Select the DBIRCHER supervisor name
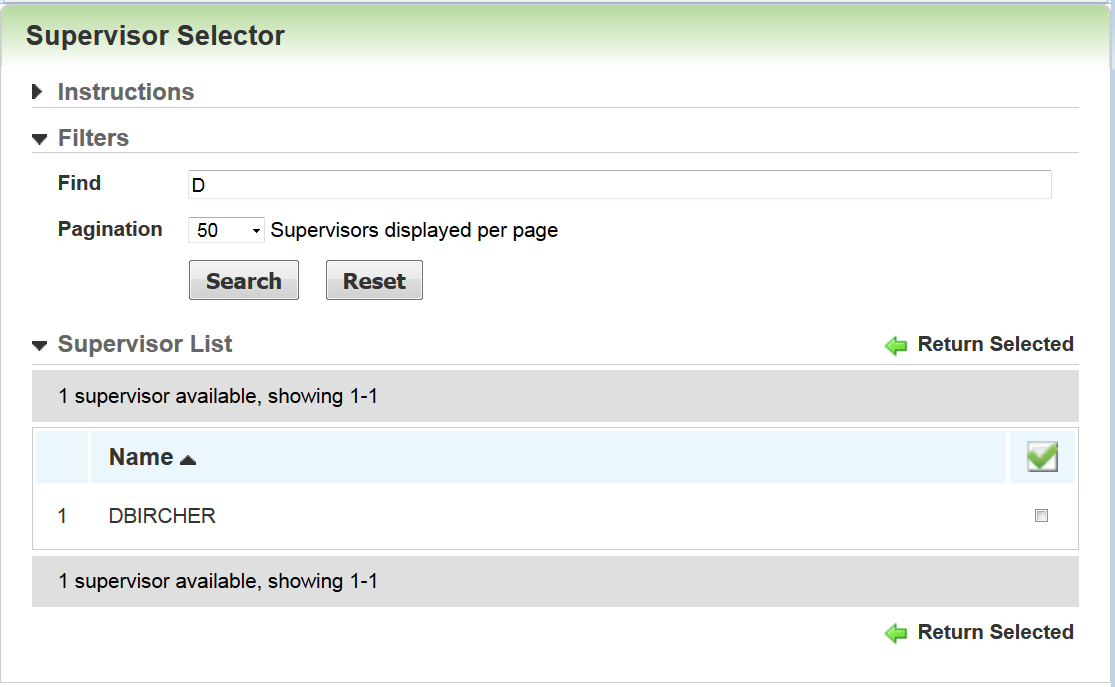This screenshot has height=687, width=1115. coord(162,516)
